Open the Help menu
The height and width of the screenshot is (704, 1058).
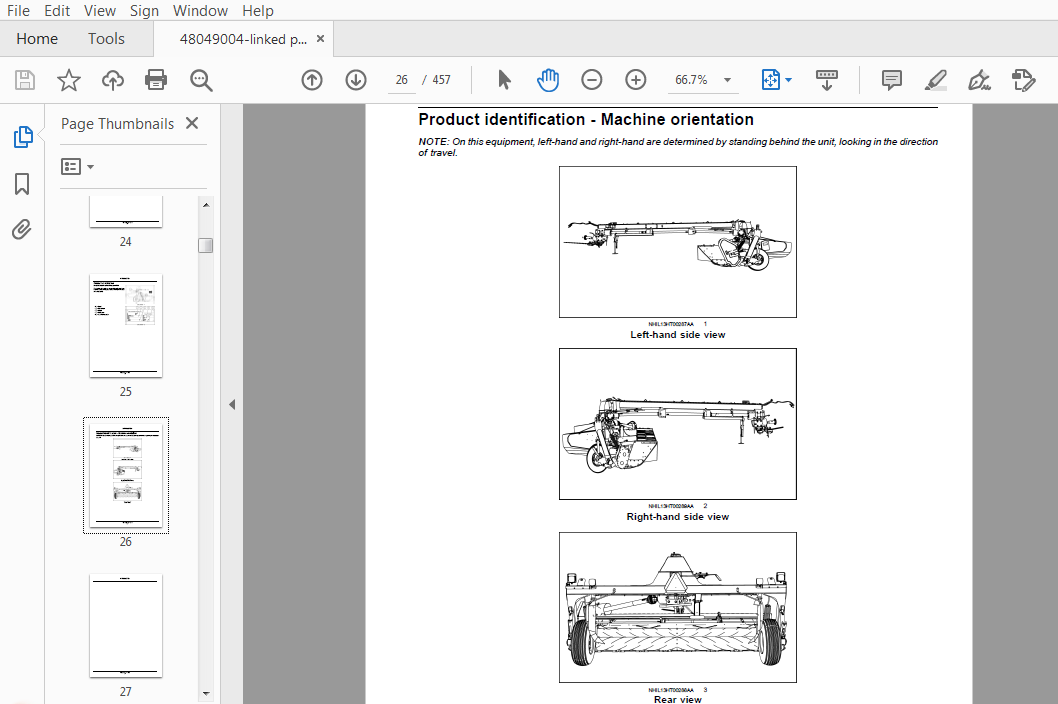point(258,11)
